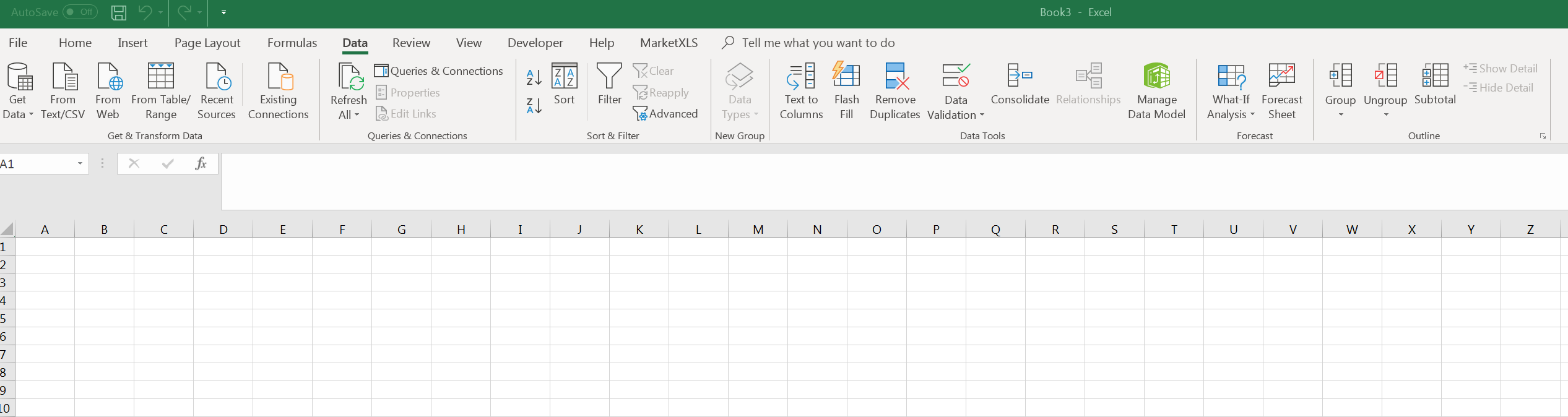The image size is (1568, 417).
Task: Open Customize Quick Access Toolbar dropdown
Action: [x=223, y=12]
